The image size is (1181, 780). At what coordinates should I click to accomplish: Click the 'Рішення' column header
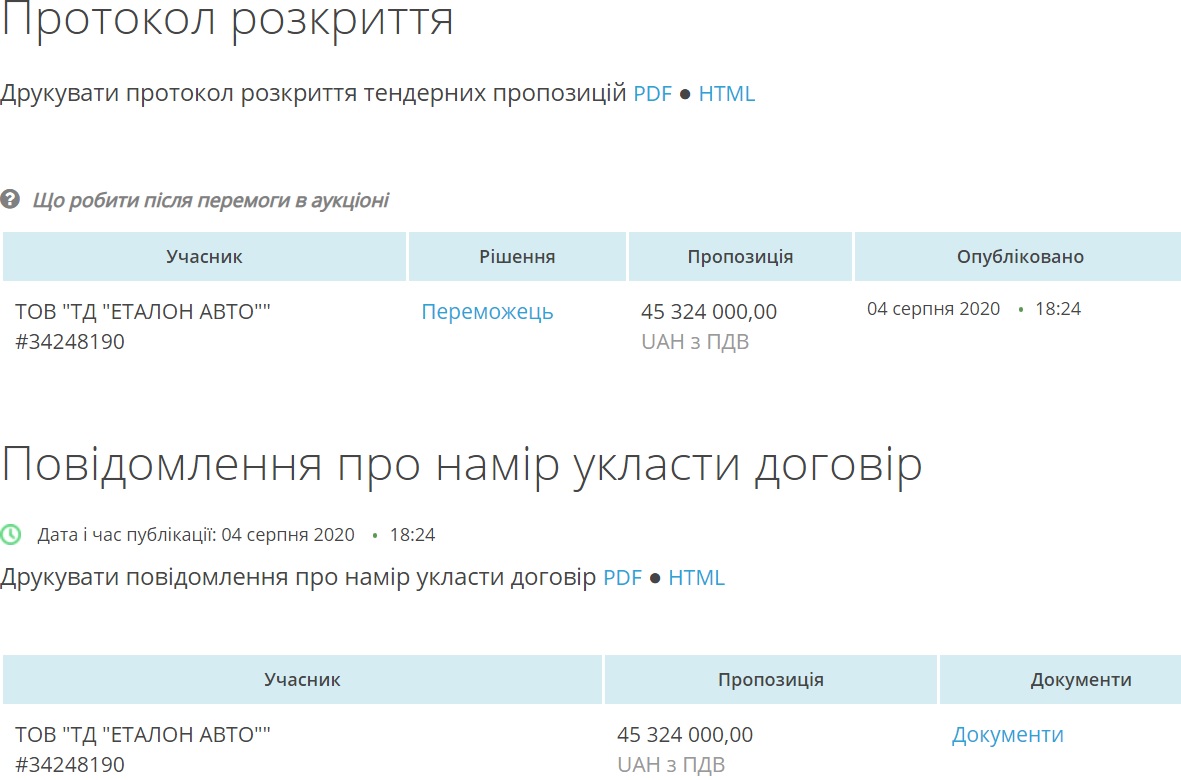(517, 257)
